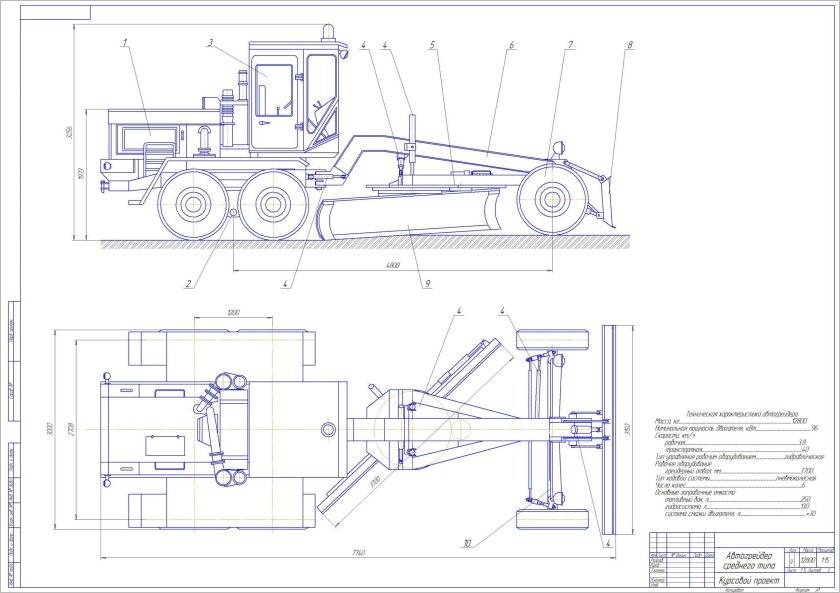Click callout number 2 under the rear wheels
This screenshot has width=840, height=593.
[x=187, y=284]
